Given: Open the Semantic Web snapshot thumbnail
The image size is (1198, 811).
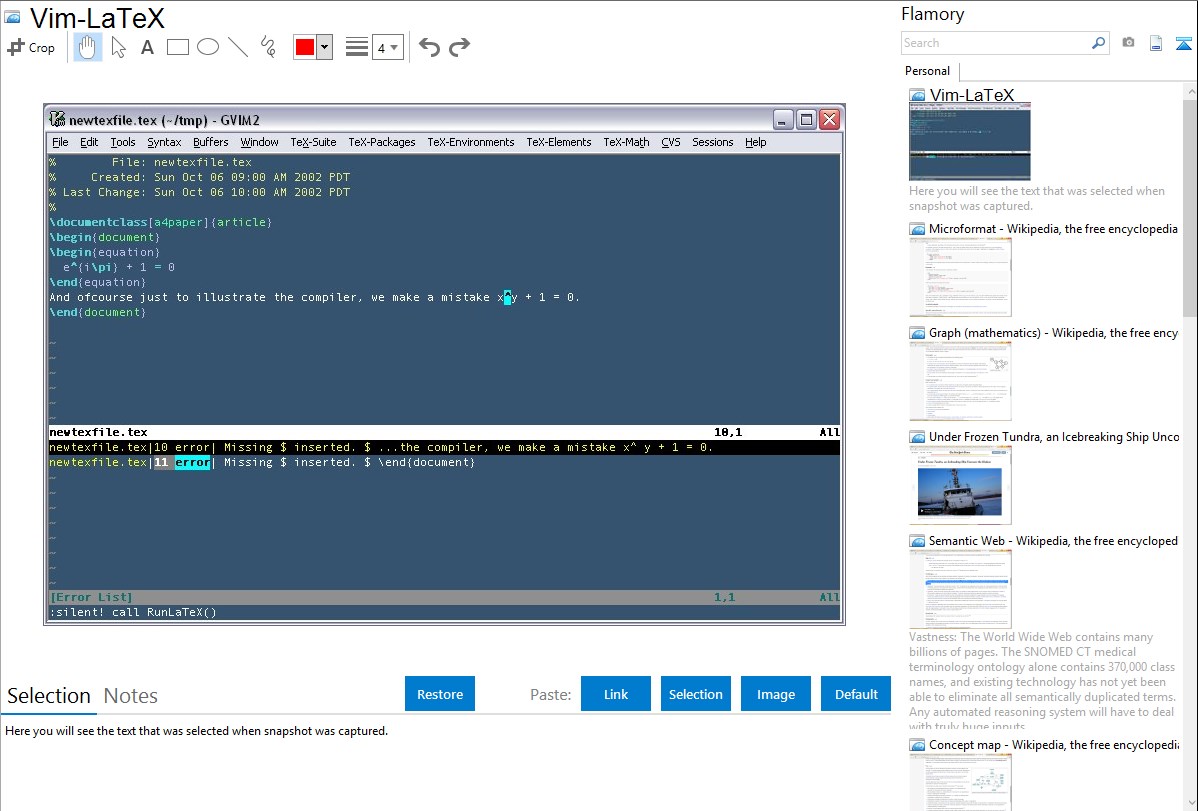Looking at the screenshot, I should coord(960,589).
